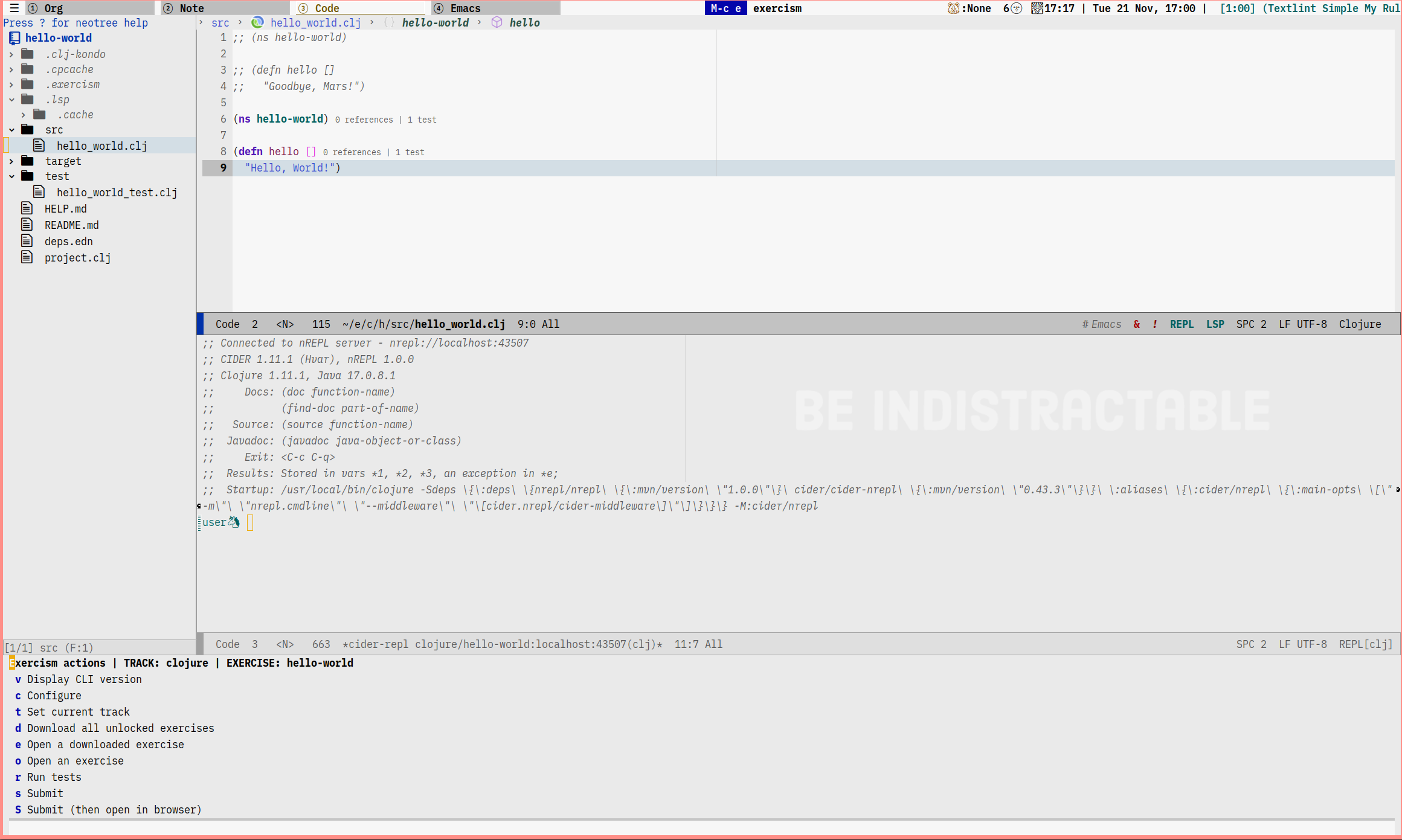The height and width of the screenshot is (840, 1402).
Task: Collapse the .lsp folder chevron
Action: (x=11, y=100)
